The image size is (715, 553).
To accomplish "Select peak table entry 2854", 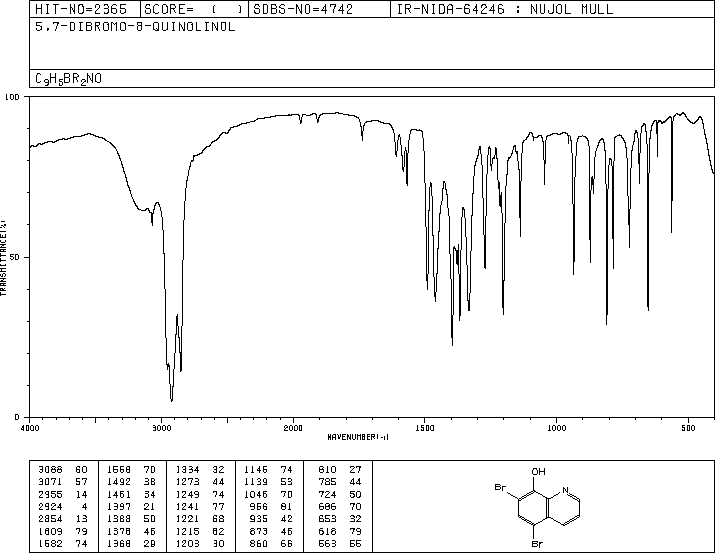I will coord(63,519).
